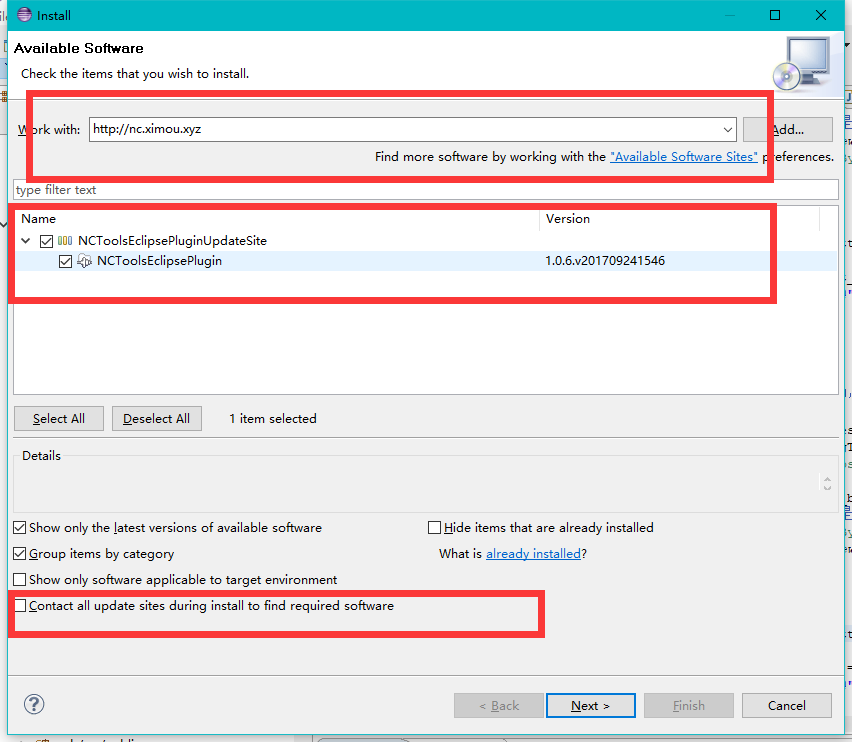Enable Show only software applicable to target environment
The height and width of the screenshot is (742, 852).
pyautogui.click(x=20, y=580)
